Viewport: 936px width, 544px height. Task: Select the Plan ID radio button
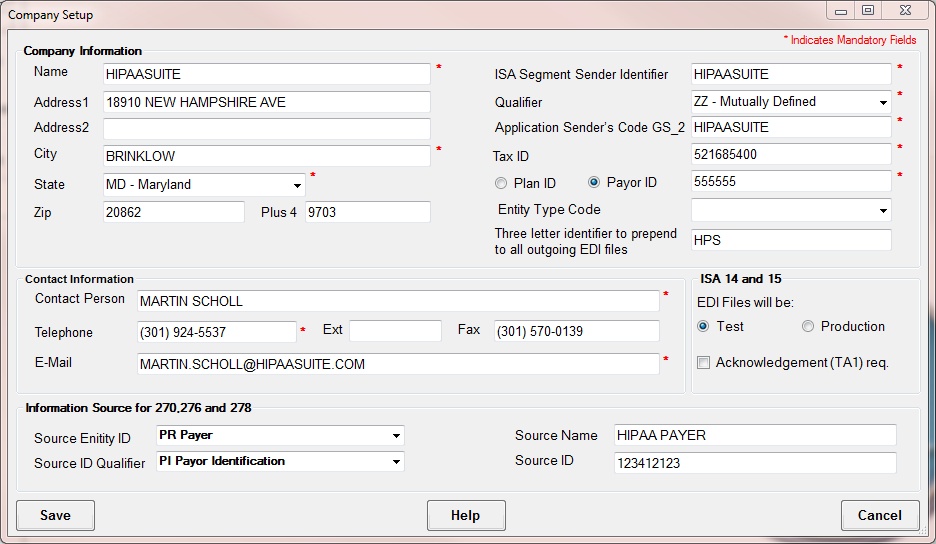501,183
